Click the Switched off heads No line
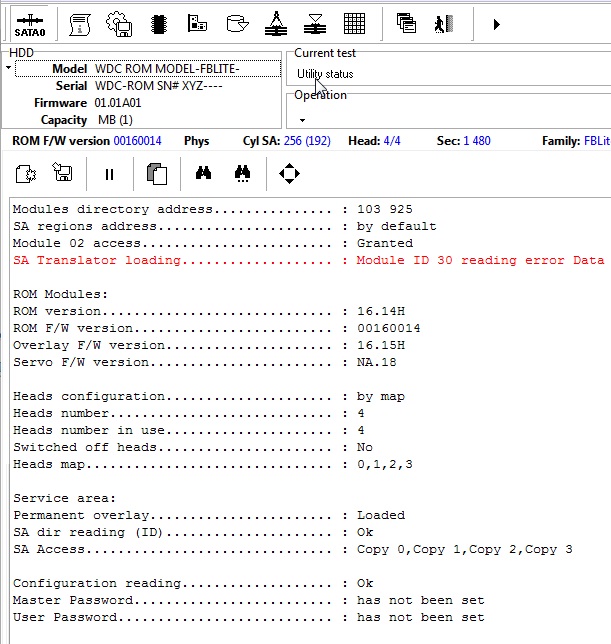Viewport: 611px width, 644px height. tap(193, 447)
